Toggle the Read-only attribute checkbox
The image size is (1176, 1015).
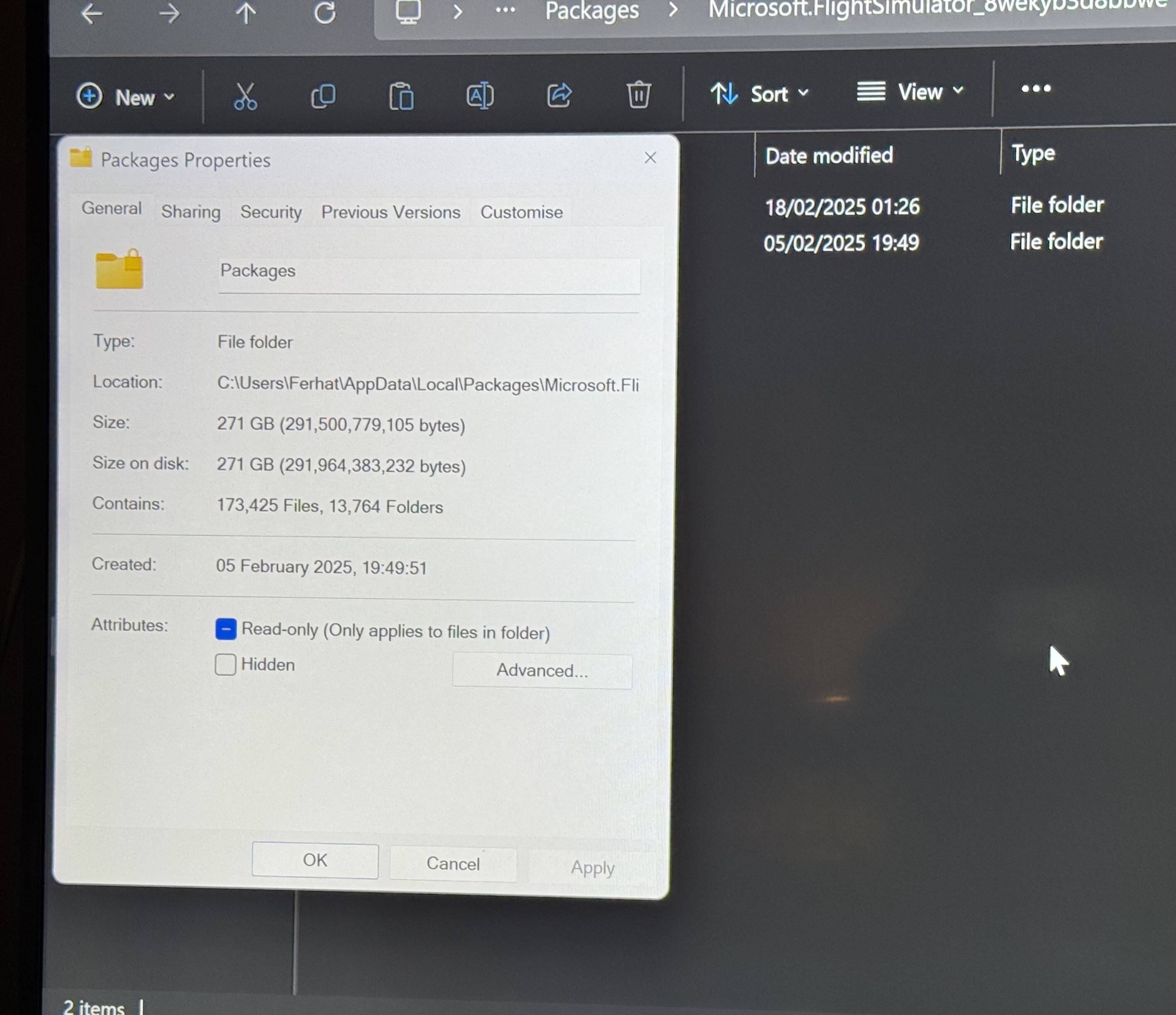coord(226,629)
